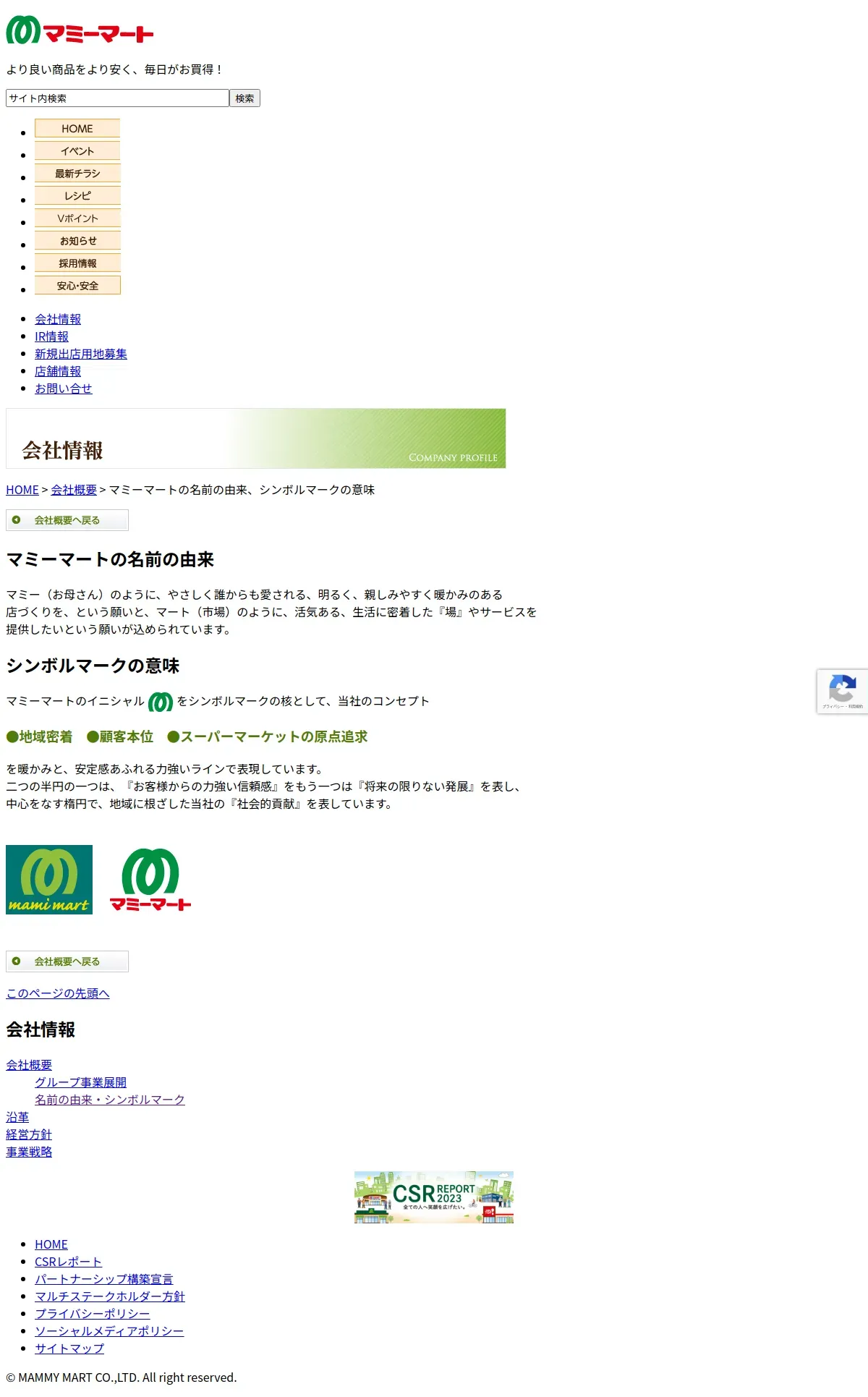Viewport: 868px width, 1397px height.
Task: Open グループ事業展開 link
Action: click(81, 1082)
